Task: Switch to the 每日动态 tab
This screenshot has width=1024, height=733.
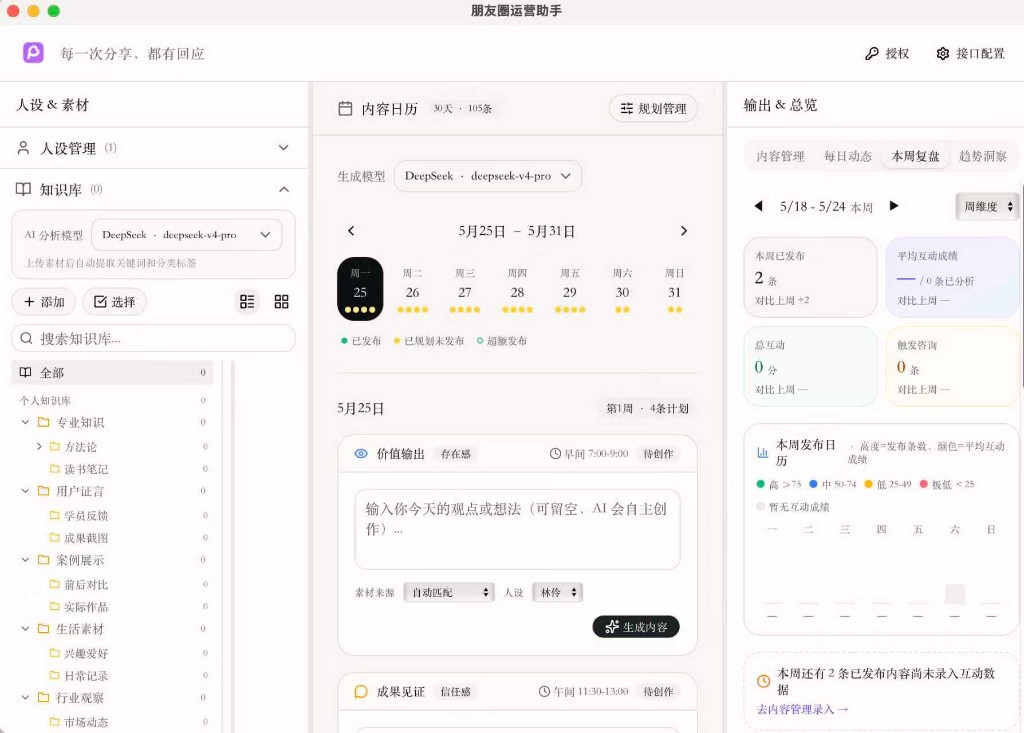Action: click(x=847, y=156)
